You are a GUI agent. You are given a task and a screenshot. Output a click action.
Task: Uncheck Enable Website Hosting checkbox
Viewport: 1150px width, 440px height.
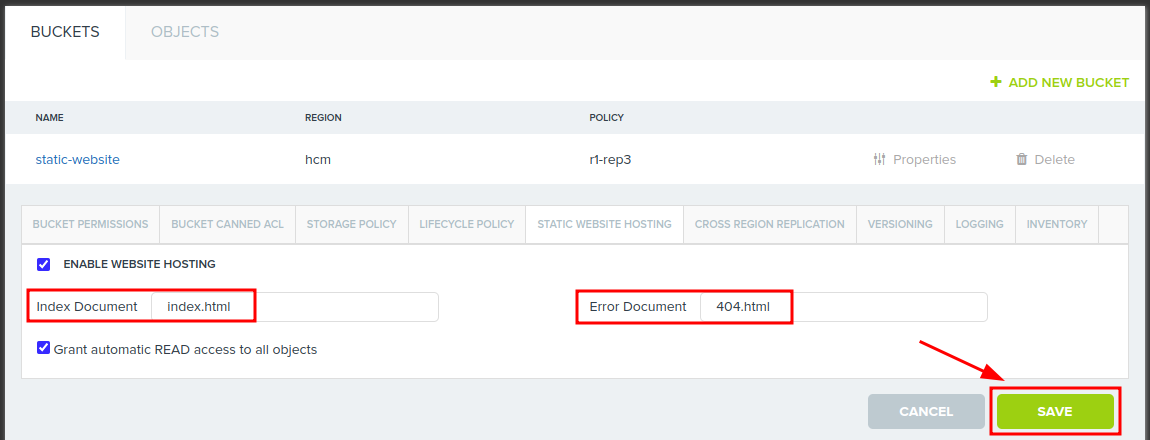pyautogui.click(x=43, y=265)
